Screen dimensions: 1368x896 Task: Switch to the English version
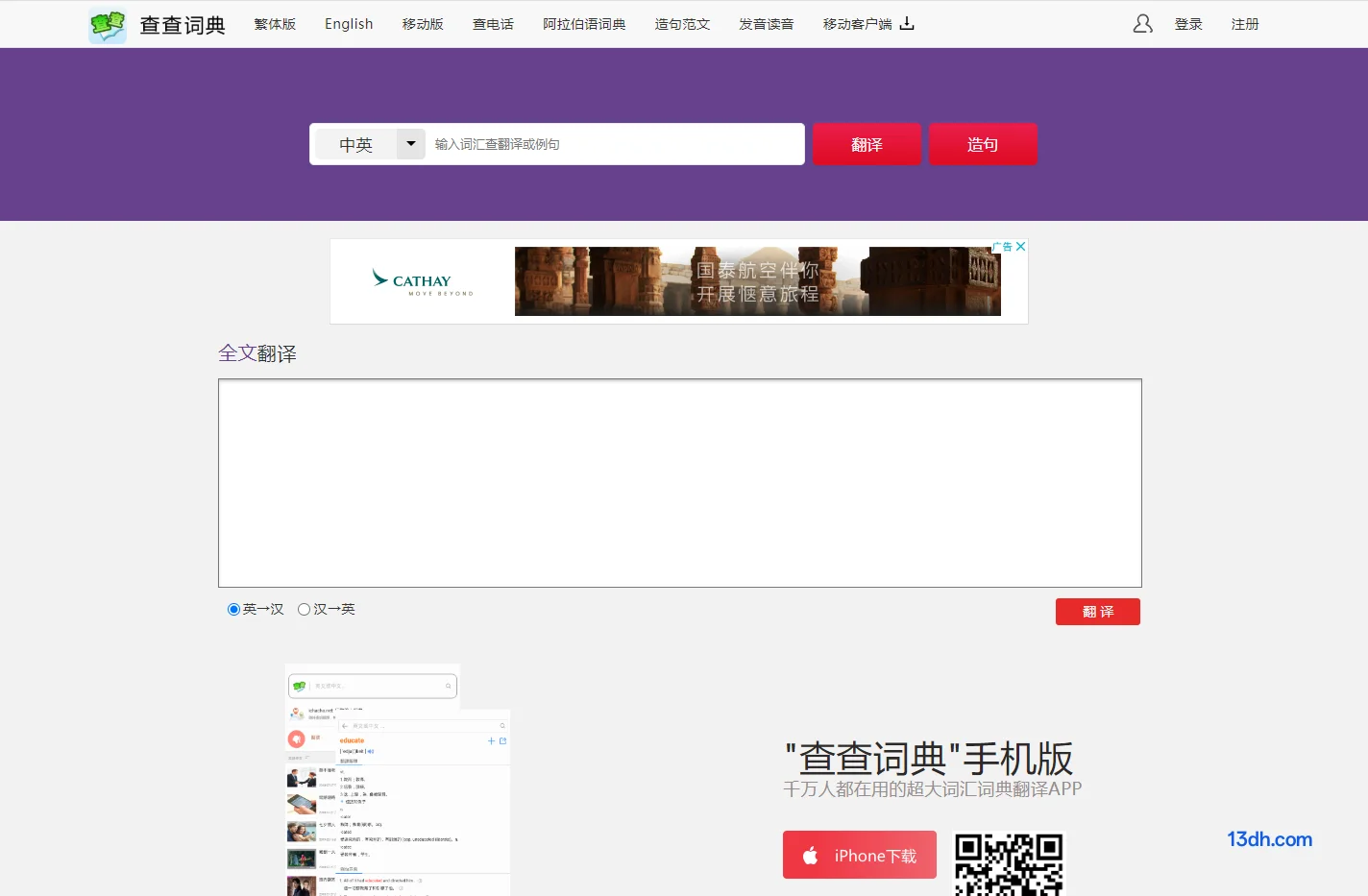(349, 24)
